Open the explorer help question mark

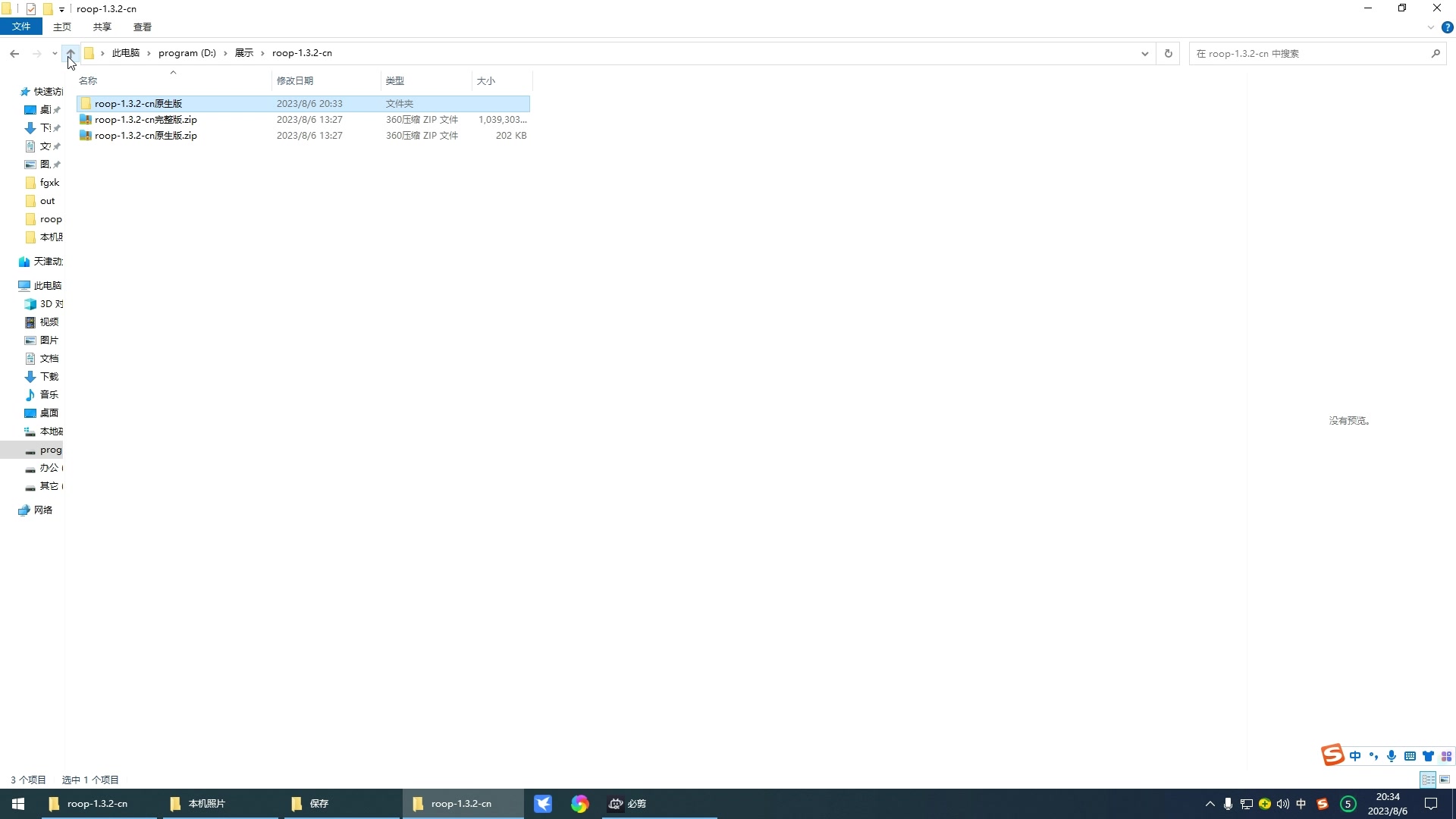click(1447, 27)
